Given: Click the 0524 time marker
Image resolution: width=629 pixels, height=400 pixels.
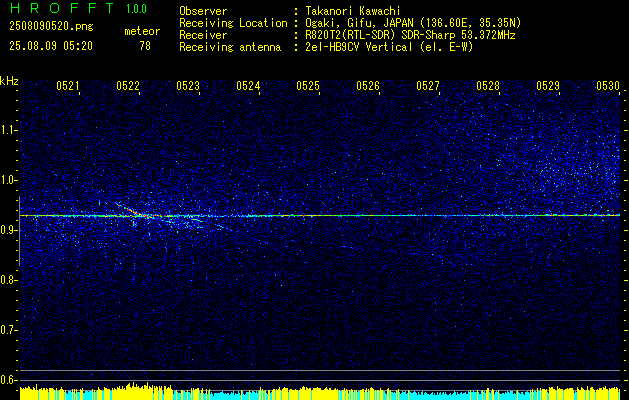Looking at the screenshot, I should 248,85.
